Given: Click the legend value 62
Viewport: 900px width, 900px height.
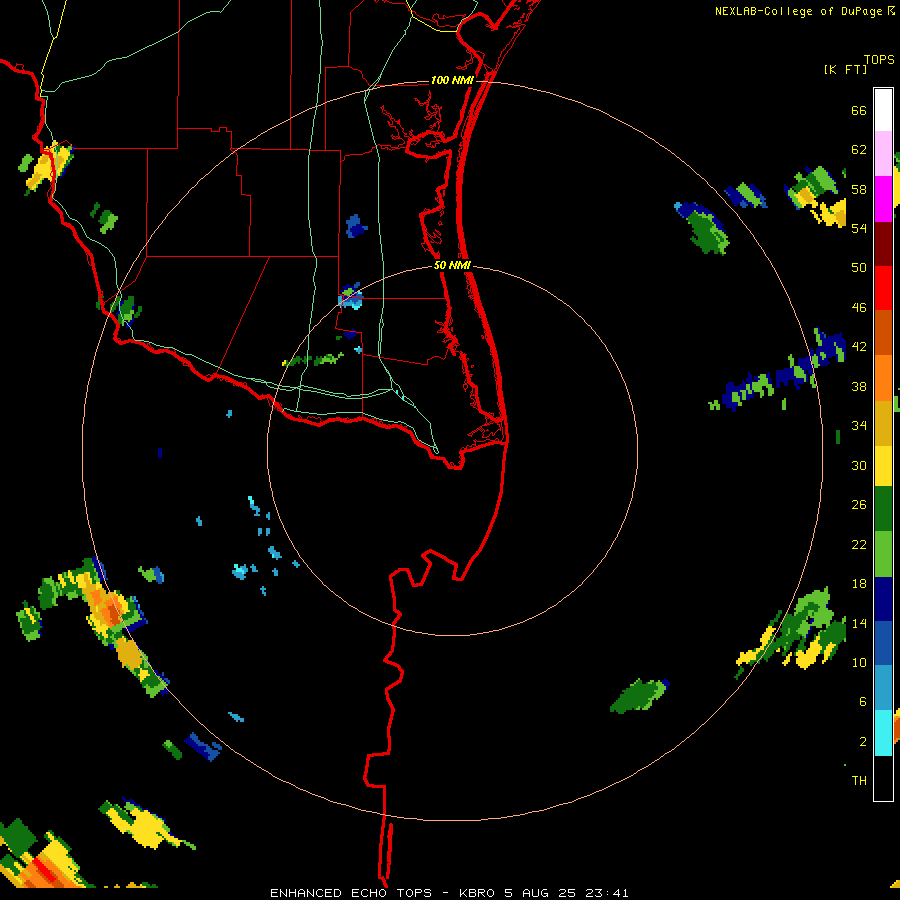Looking at the screenshot, I should 859,150.
